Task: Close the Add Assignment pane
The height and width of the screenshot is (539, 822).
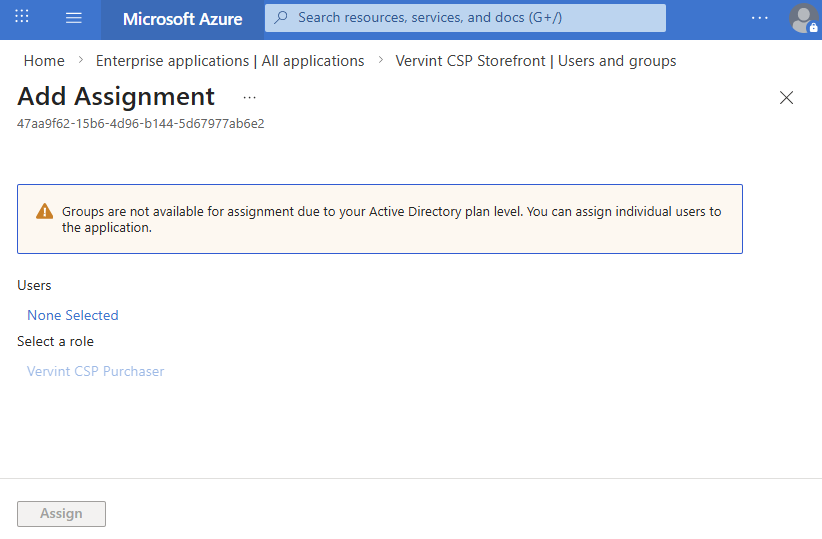Action: [x=786, y=98]
